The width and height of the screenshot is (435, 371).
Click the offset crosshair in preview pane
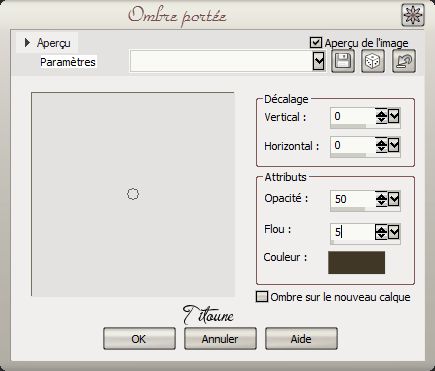pyautogui.click(x=133, y=194)
